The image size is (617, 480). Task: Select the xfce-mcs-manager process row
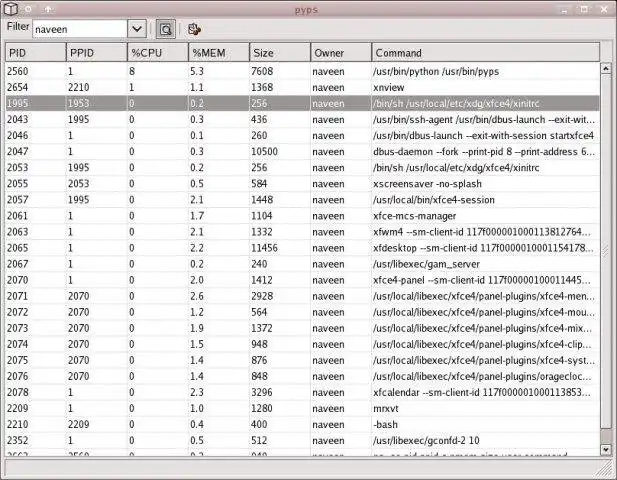pyautogui.click(x=302, y=216)
